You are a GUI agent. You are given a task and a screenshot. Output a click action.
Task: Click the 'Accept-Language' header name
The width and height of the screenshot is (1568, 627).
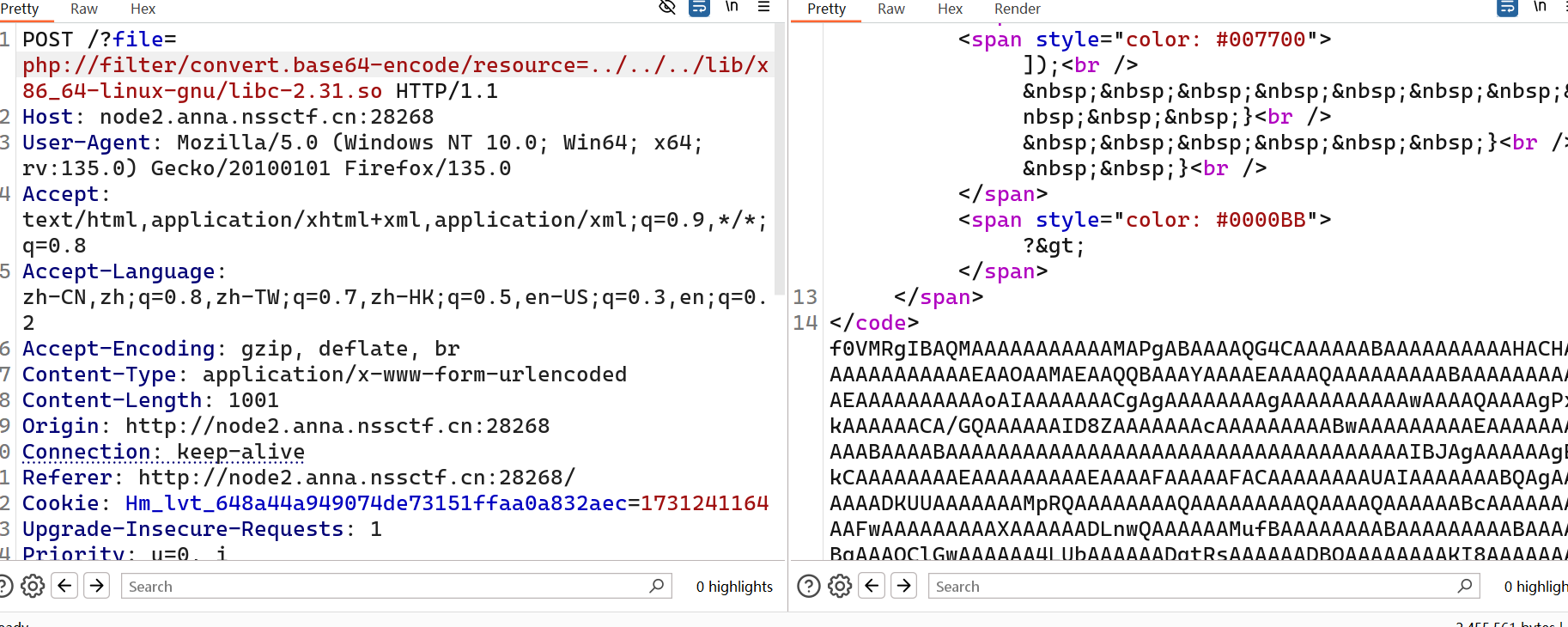coord(119,271)
